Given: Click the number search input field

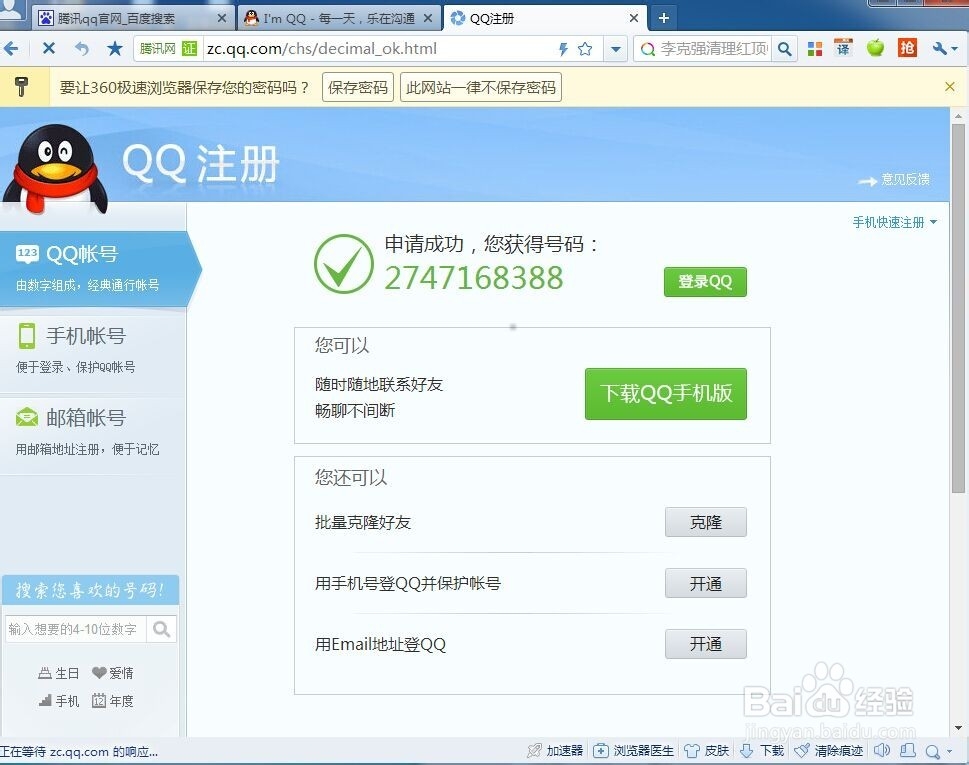Looking at the screenshot, I should click(x=75, y=629).
